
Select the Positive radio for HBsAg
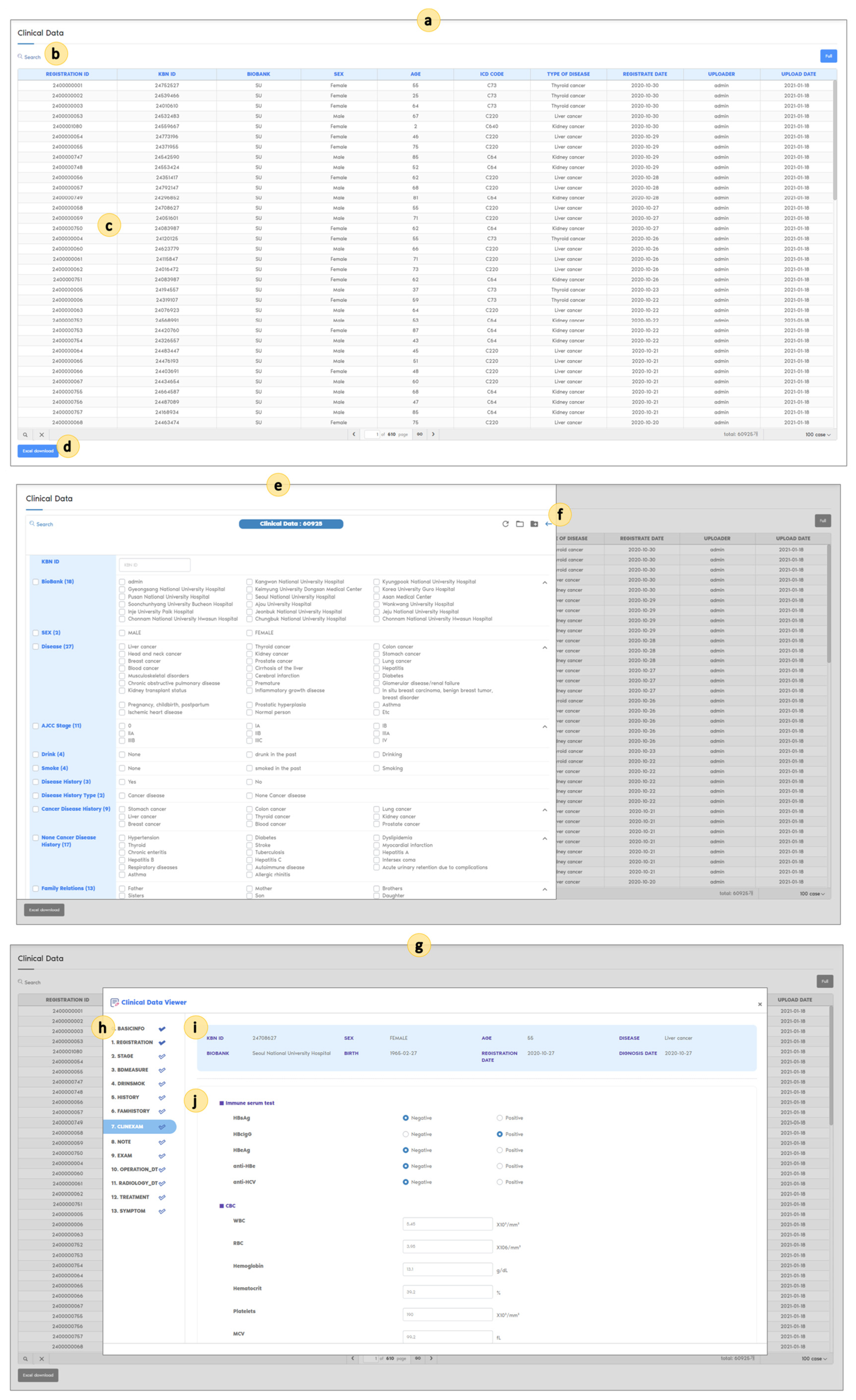pyautogui.click(x=499, y=1118)
